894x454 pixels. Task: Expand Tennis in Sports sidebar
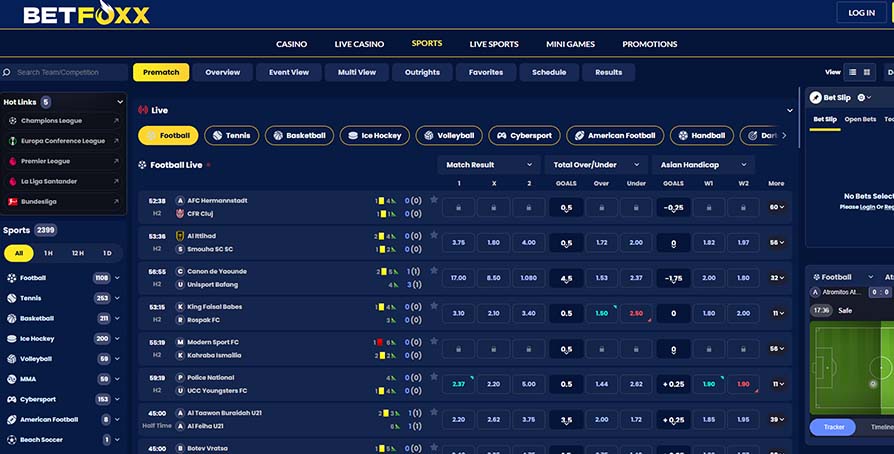pos(117,298)
